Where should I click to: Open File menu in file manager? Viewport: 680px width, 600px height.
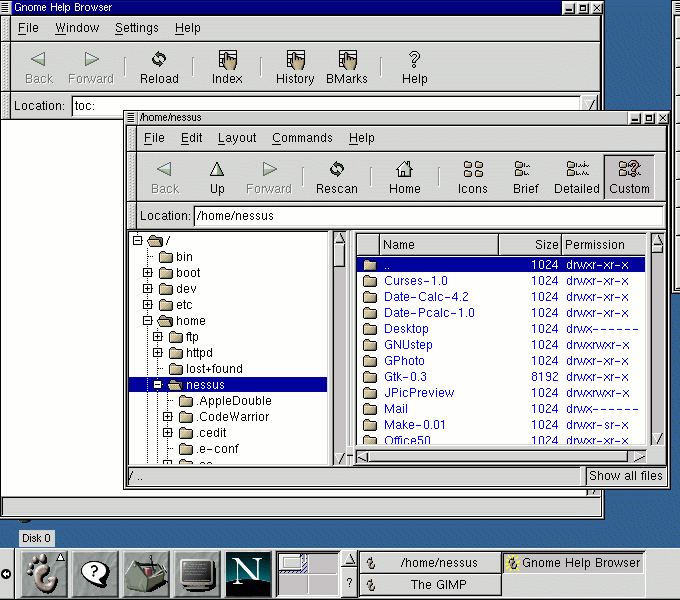click(154, 138)
